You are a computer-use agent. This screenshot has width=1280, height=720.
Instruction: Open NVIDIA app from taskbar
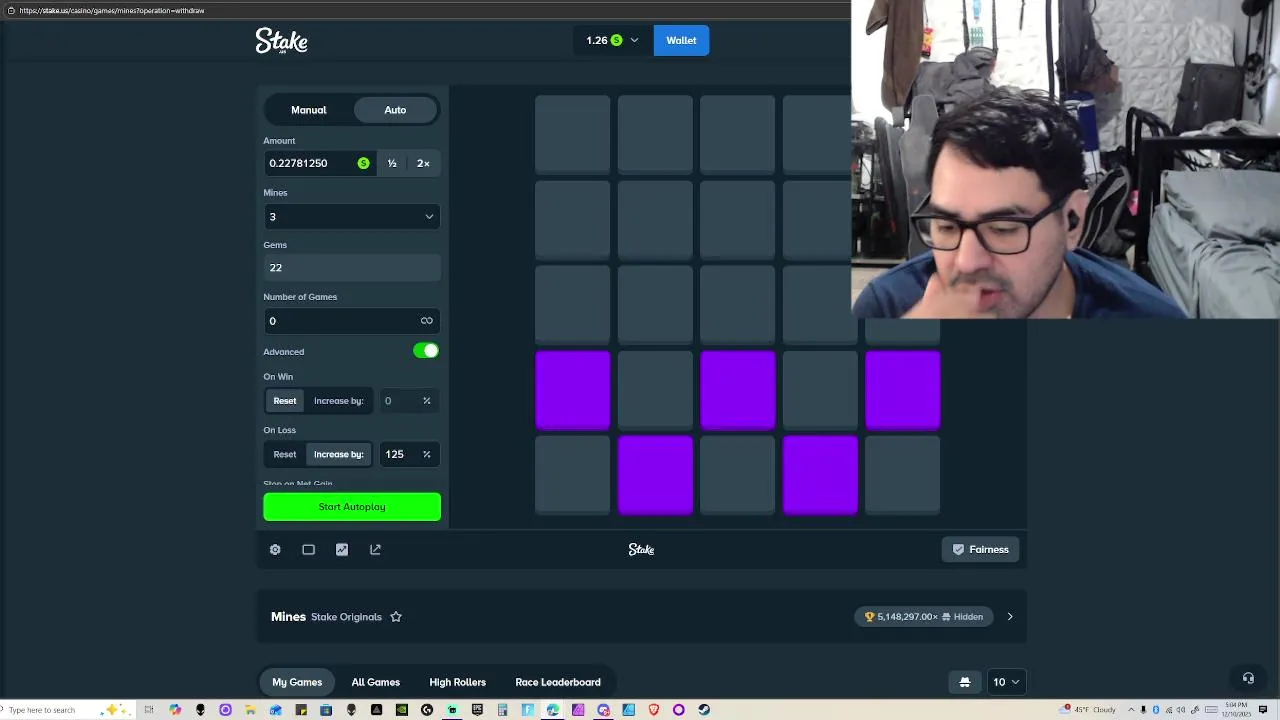tap(402, 710)
